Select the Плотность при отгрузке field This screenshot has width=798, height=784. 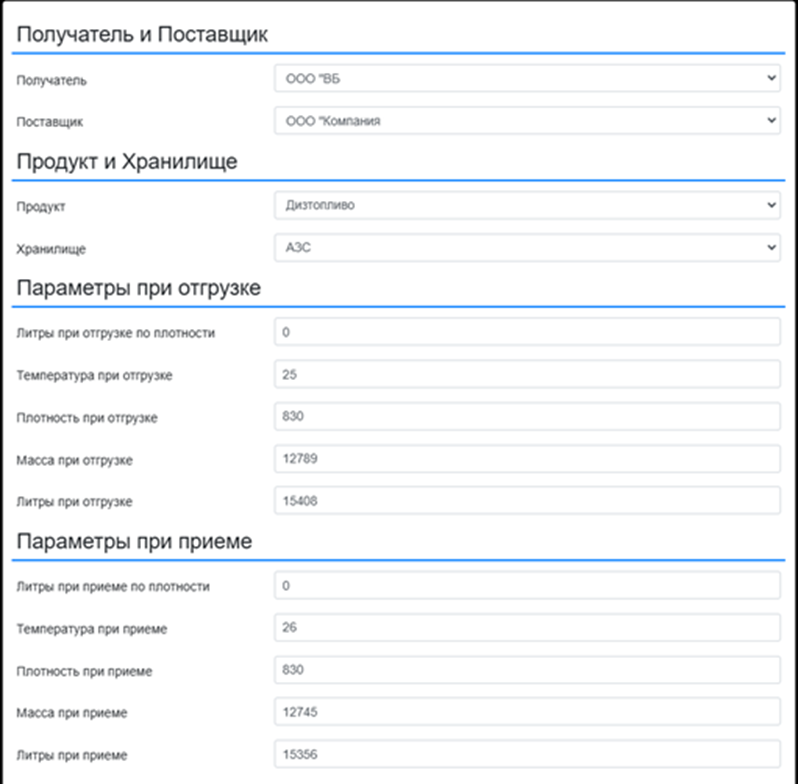point(527,416)
